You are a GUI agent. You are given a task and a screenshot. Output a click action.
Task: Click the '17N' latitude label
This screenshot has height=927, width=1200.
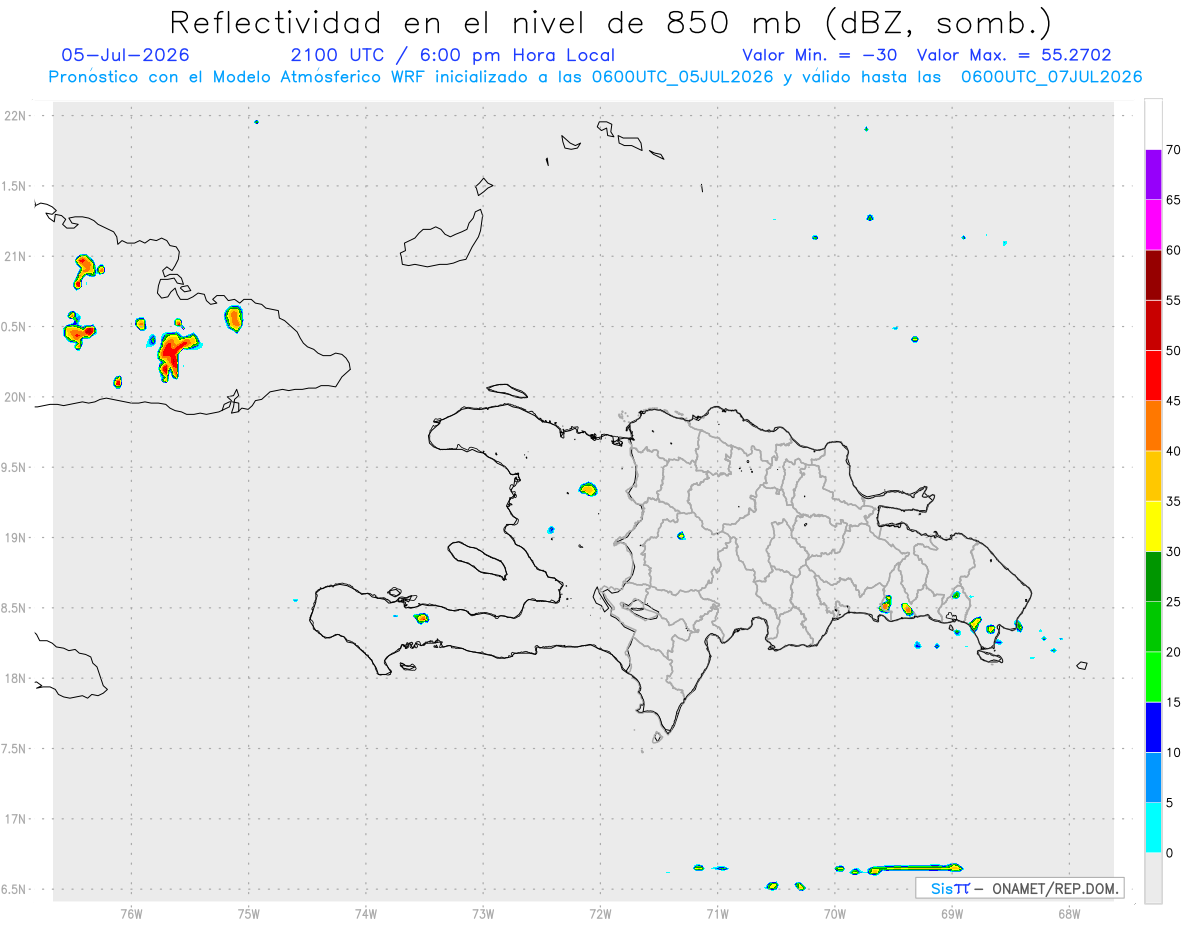coord(17,819)
